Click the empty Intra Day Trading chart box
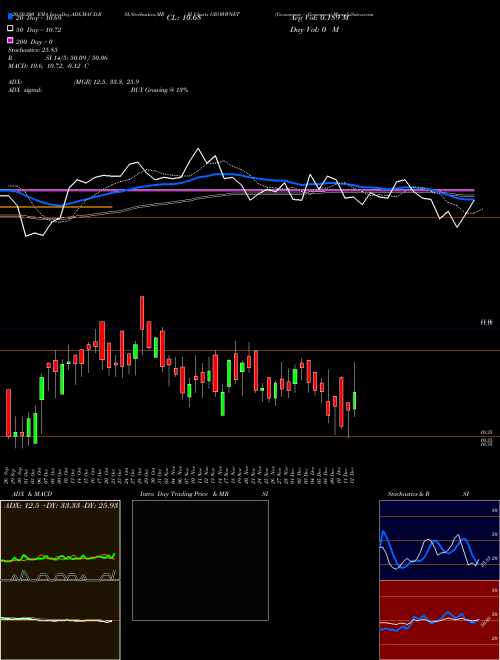500x660 pixels. [200, 560]
